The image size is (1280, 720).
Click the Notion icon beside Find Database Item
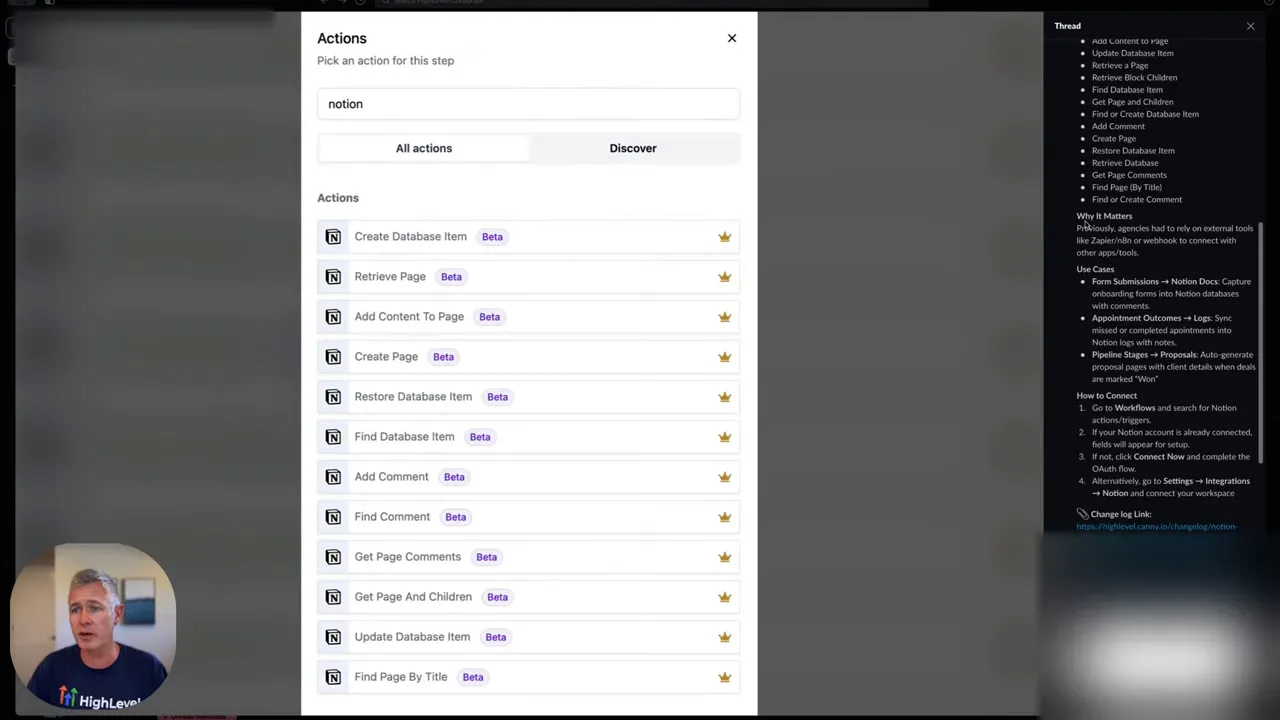click(x=333, y=436)
